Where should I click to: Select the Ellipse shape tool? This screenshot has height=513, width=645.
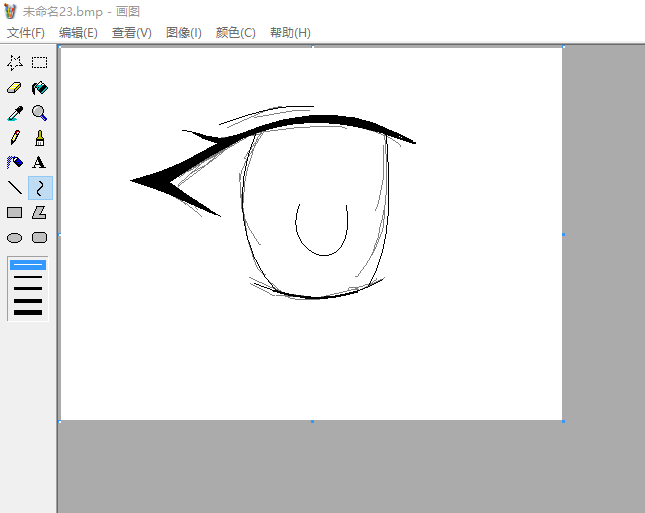[x=15, y=238]
